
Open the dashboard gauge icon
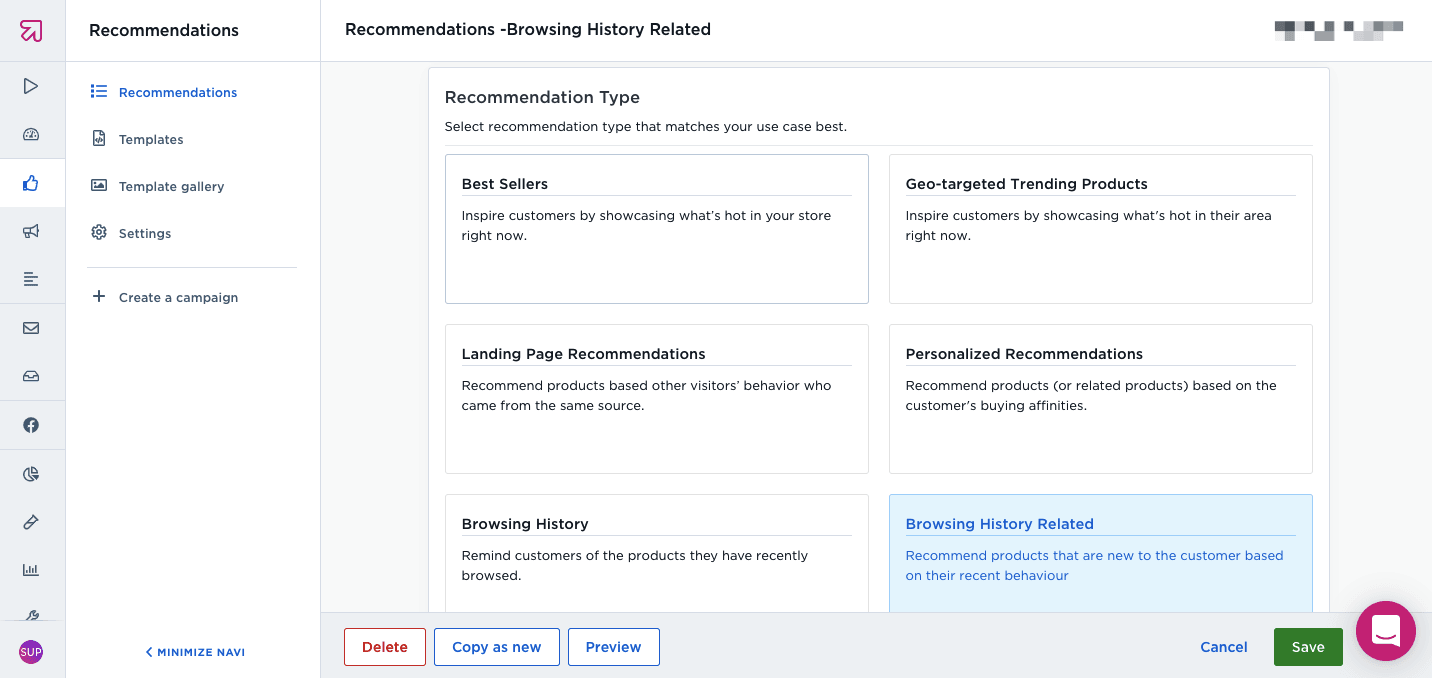coord(31,135)
